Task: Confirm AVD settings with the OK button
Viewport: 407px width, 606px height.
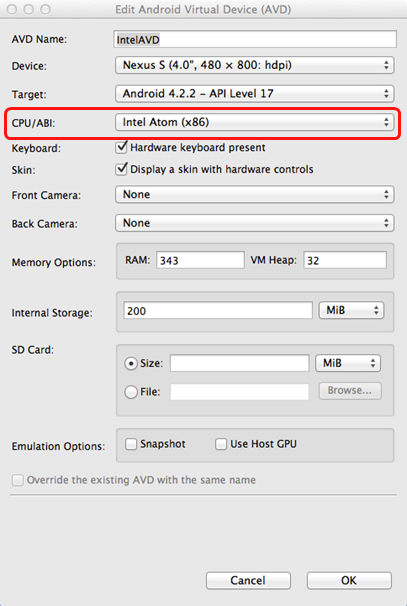Action: [x=349, y=580]
